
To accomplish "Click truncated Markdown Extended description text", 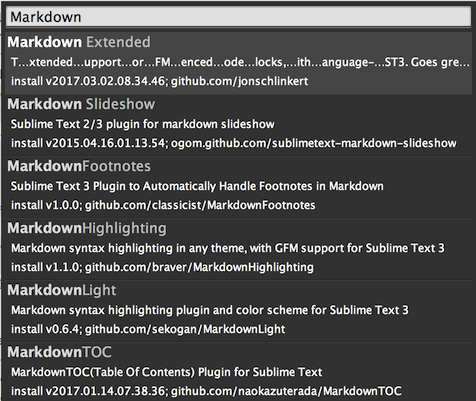I will click(240, 62).
